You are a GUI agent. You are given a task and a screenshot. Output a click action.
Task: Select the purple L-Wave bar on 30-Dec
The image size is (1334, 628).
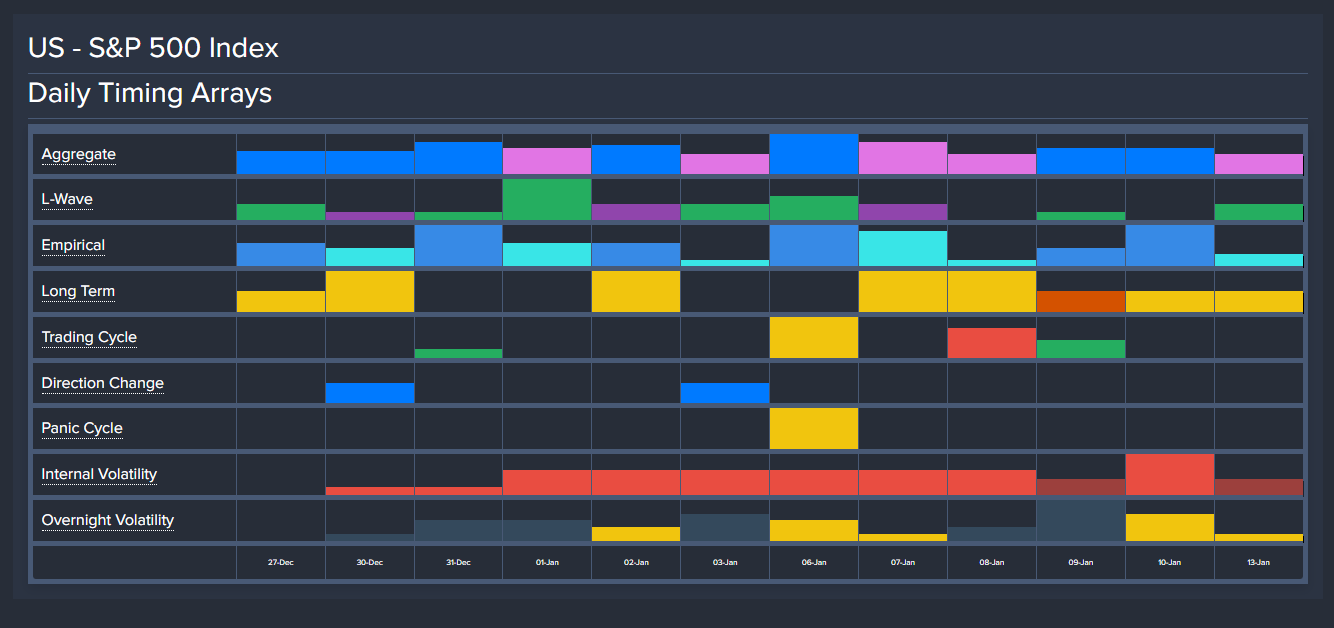click(x=370, y=216)
